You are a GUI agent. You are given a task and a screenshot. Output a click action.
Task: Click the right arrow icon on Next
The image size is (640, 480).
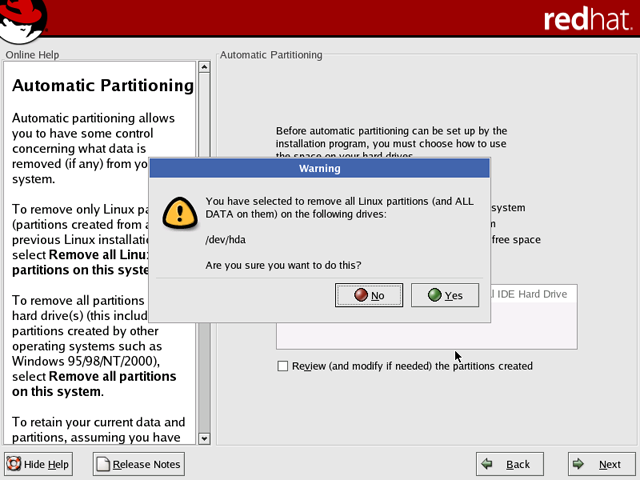[x=579, y=464]
